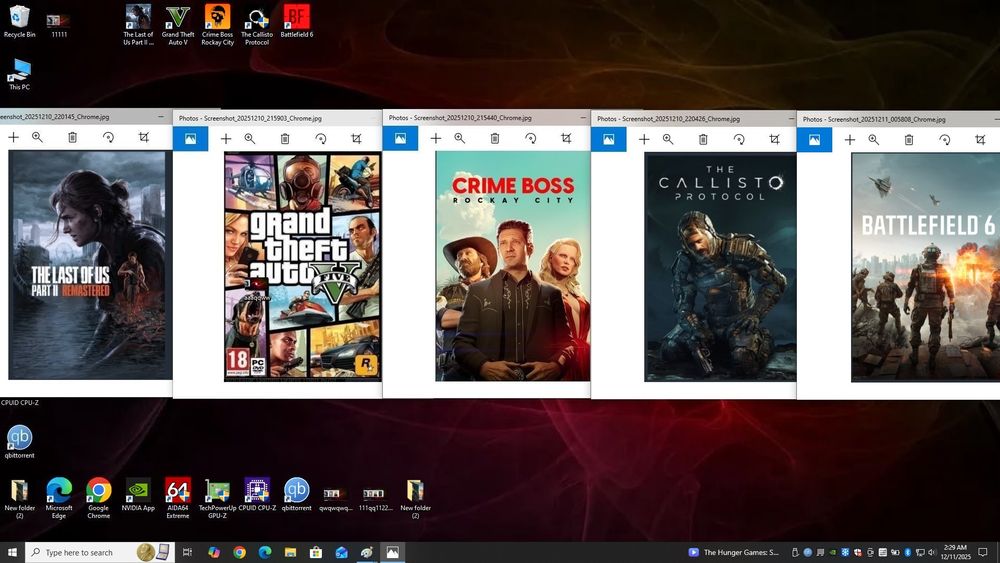1000x563 pixels.
Task: Rotate the Last of Us Part II image
Action: [x=108, y=138]
